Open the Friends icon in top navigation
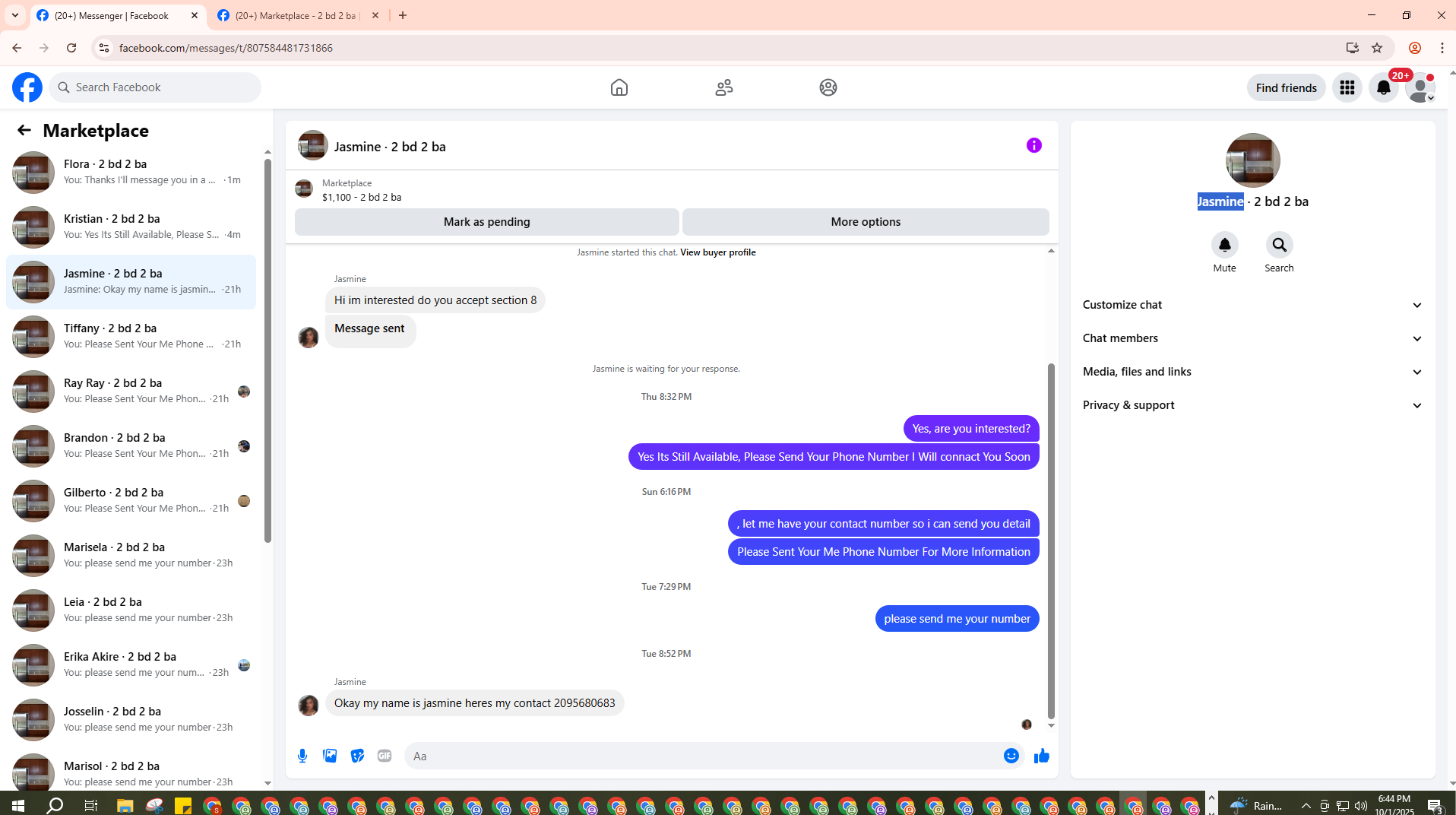 coord(724,87)
